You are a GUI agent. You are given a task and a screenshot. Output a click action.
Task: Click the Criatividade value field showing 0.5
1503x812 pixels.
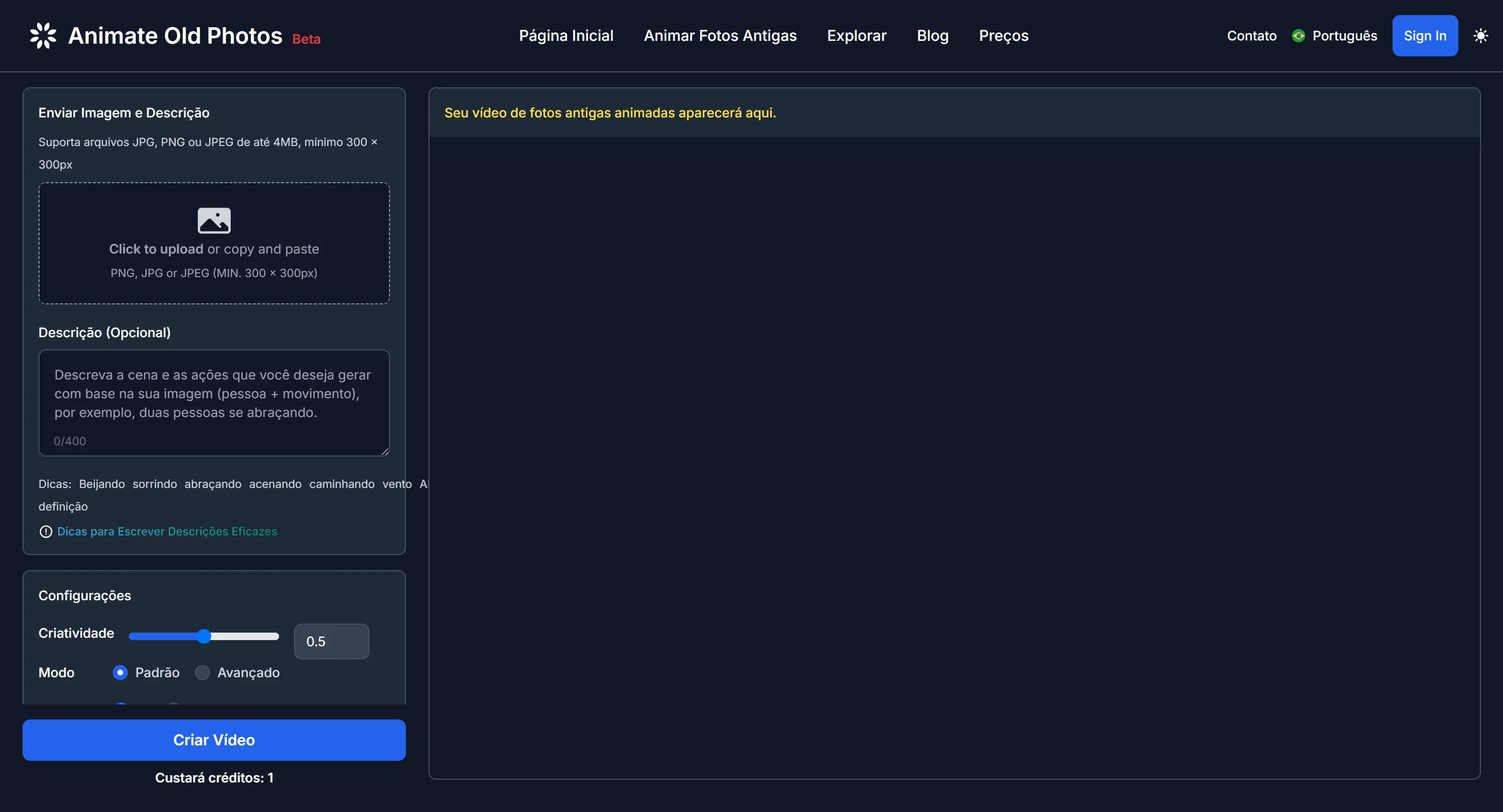331,642
